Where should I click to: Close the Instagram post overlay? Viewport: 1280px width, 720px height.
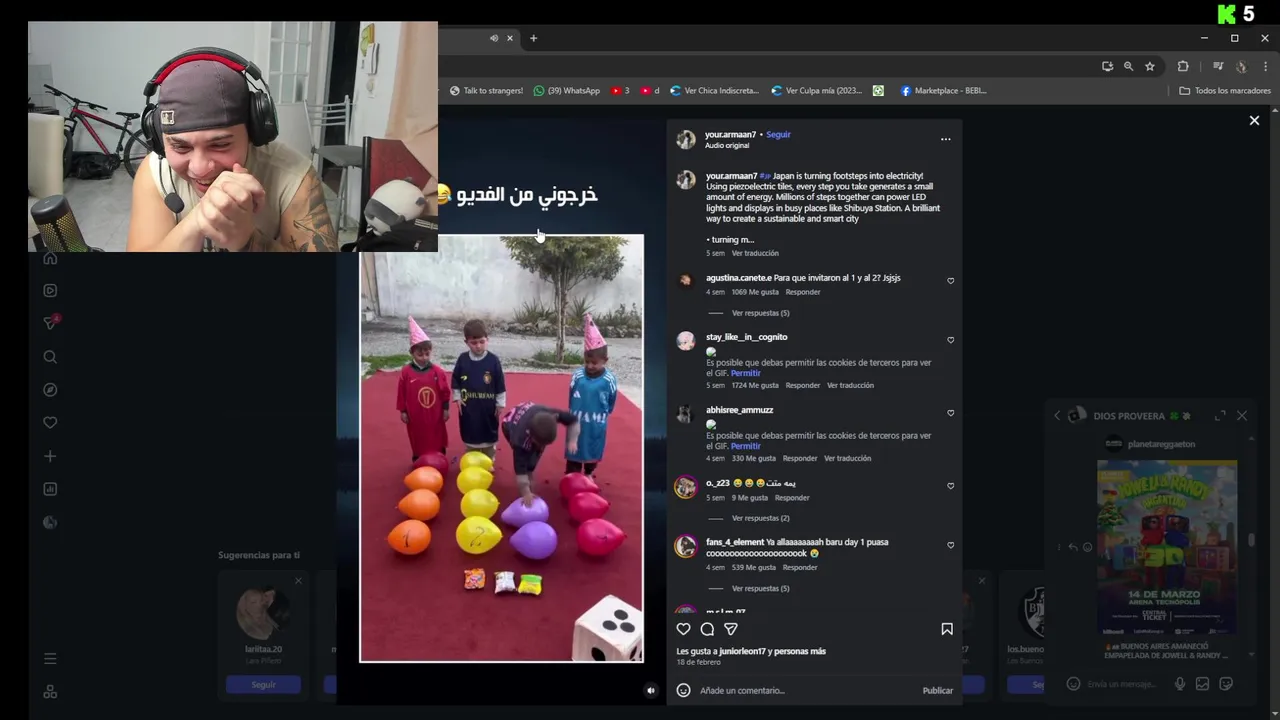pos(1254,120)
